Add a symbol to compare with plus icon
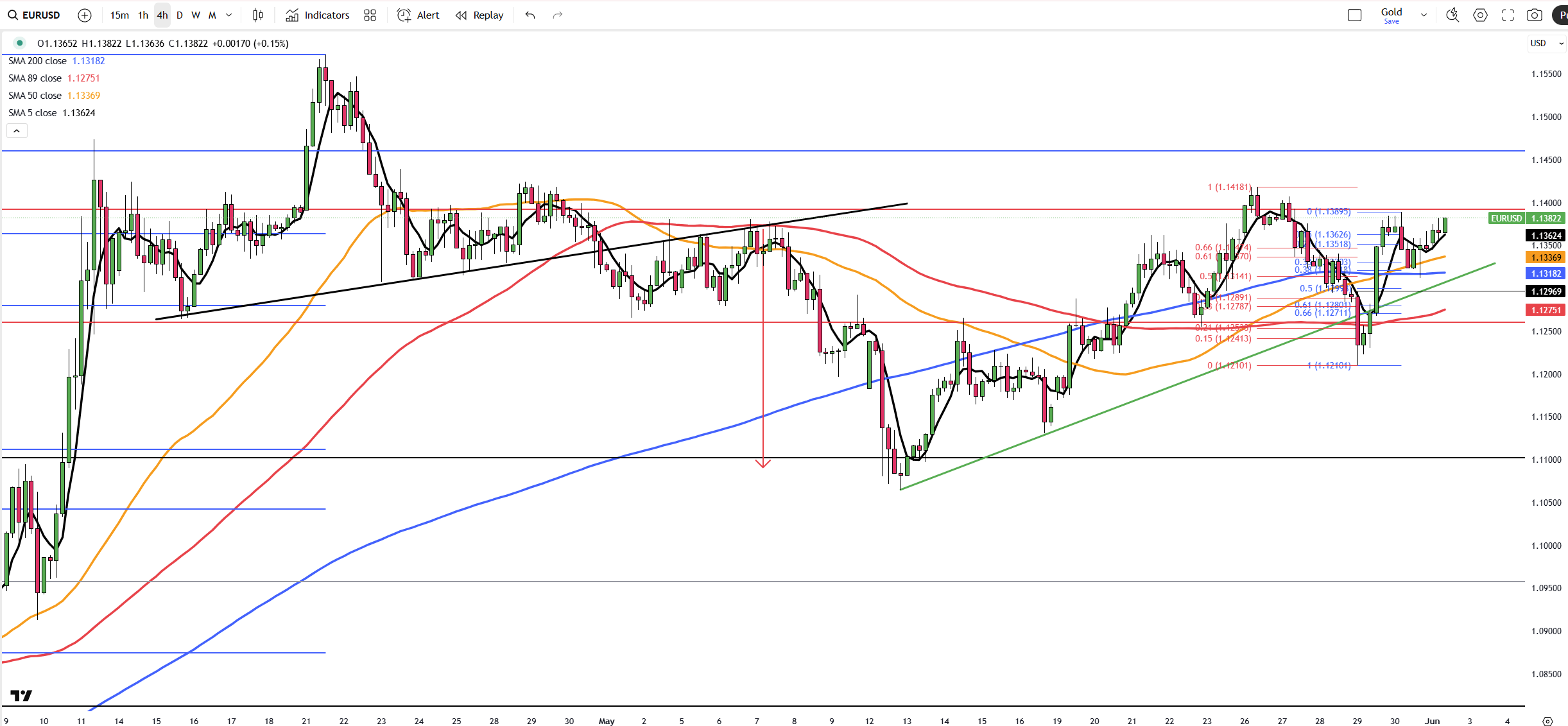The image size is (1568, 726). [x=85, y=15]
